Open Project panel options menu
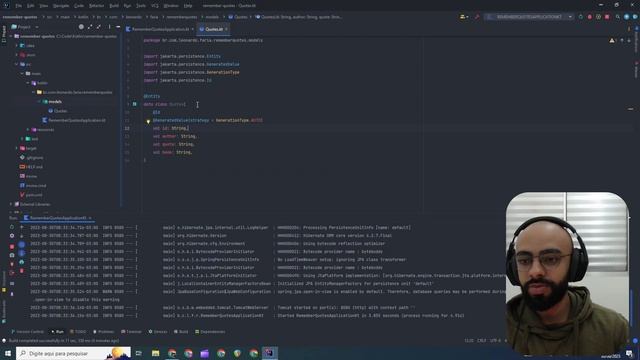 pos(109,27)
